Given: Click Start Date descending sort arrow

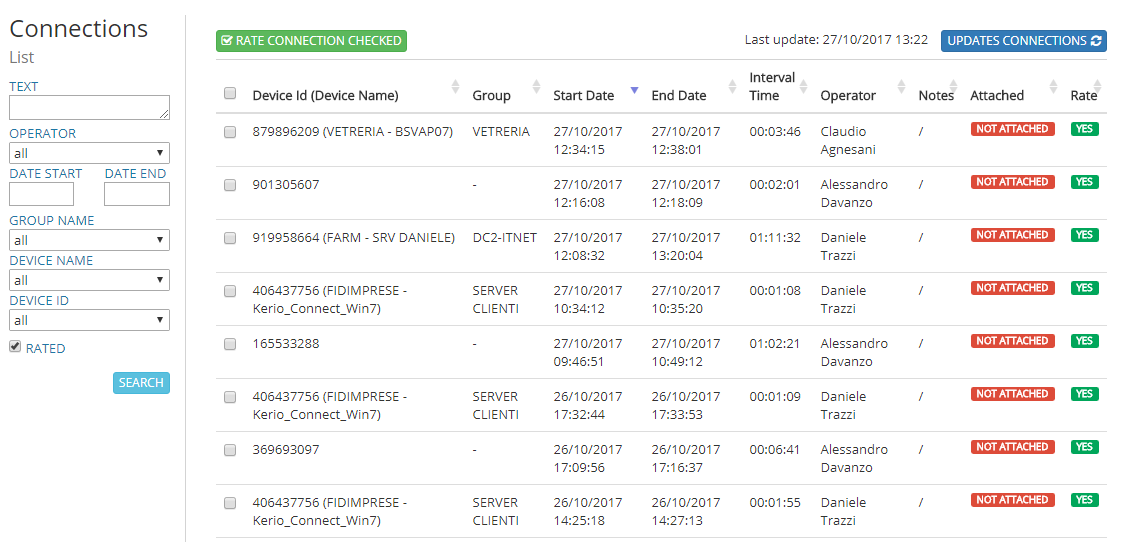Looking at the screenshot, I should (634, 91).
